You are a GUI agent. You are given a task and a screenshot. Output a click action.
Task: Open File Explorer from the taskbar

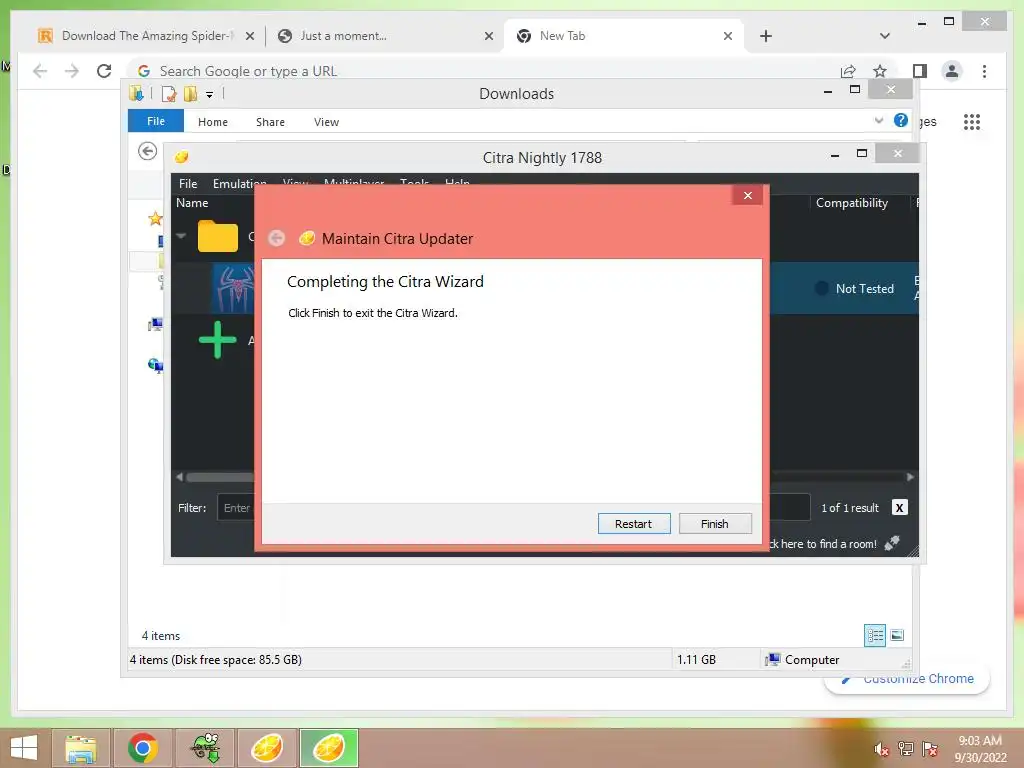coord(81,748)
